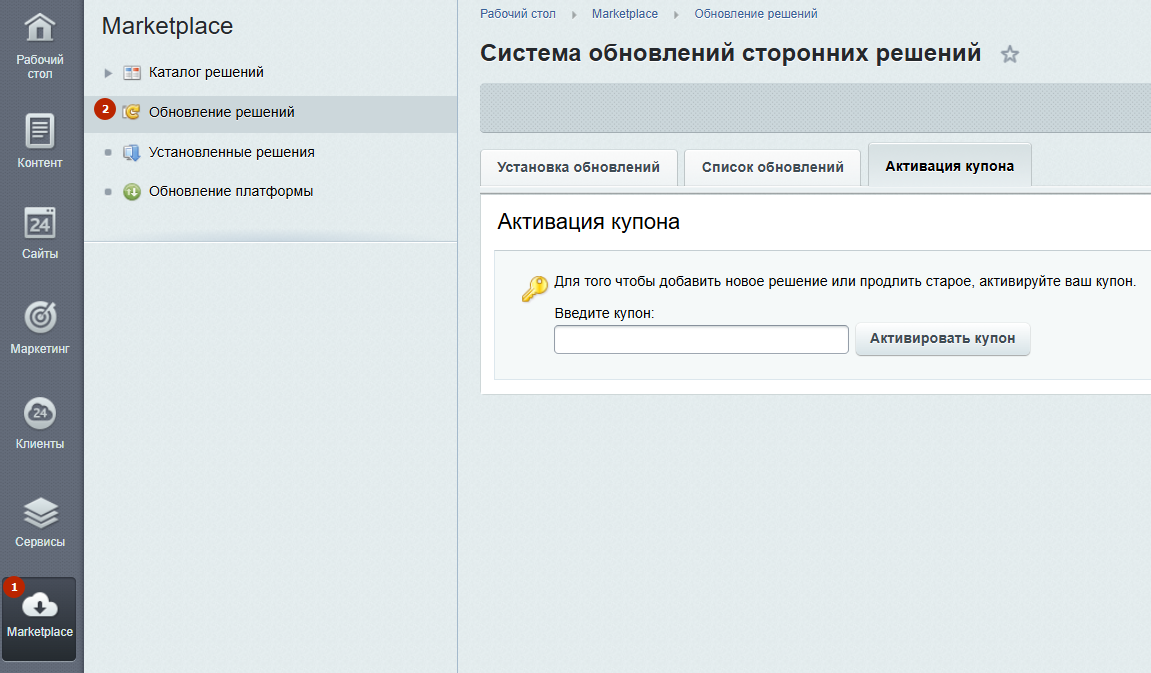Click inside the coupon input field
This screenshot has height=673, width=1151.
click(x=700, y=339)
